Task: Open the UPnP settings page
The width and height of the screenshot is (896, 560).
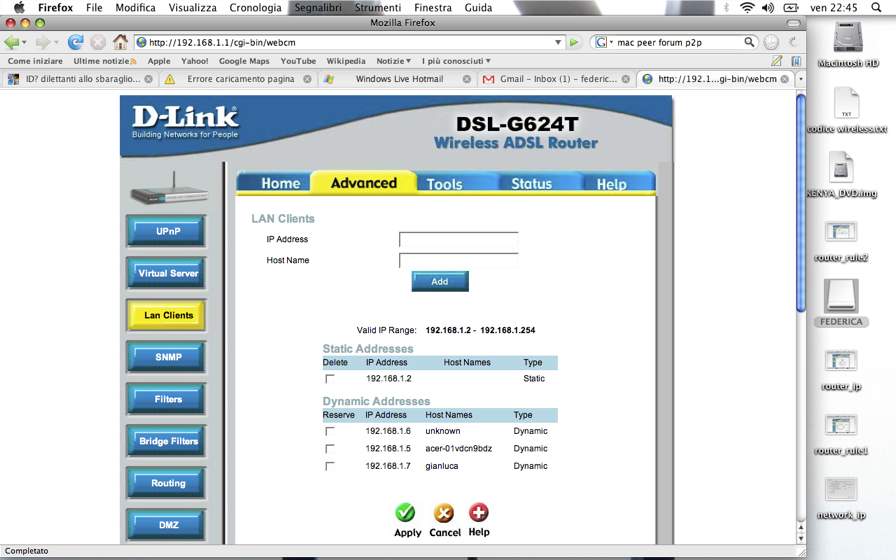Action: click(167, 231)
